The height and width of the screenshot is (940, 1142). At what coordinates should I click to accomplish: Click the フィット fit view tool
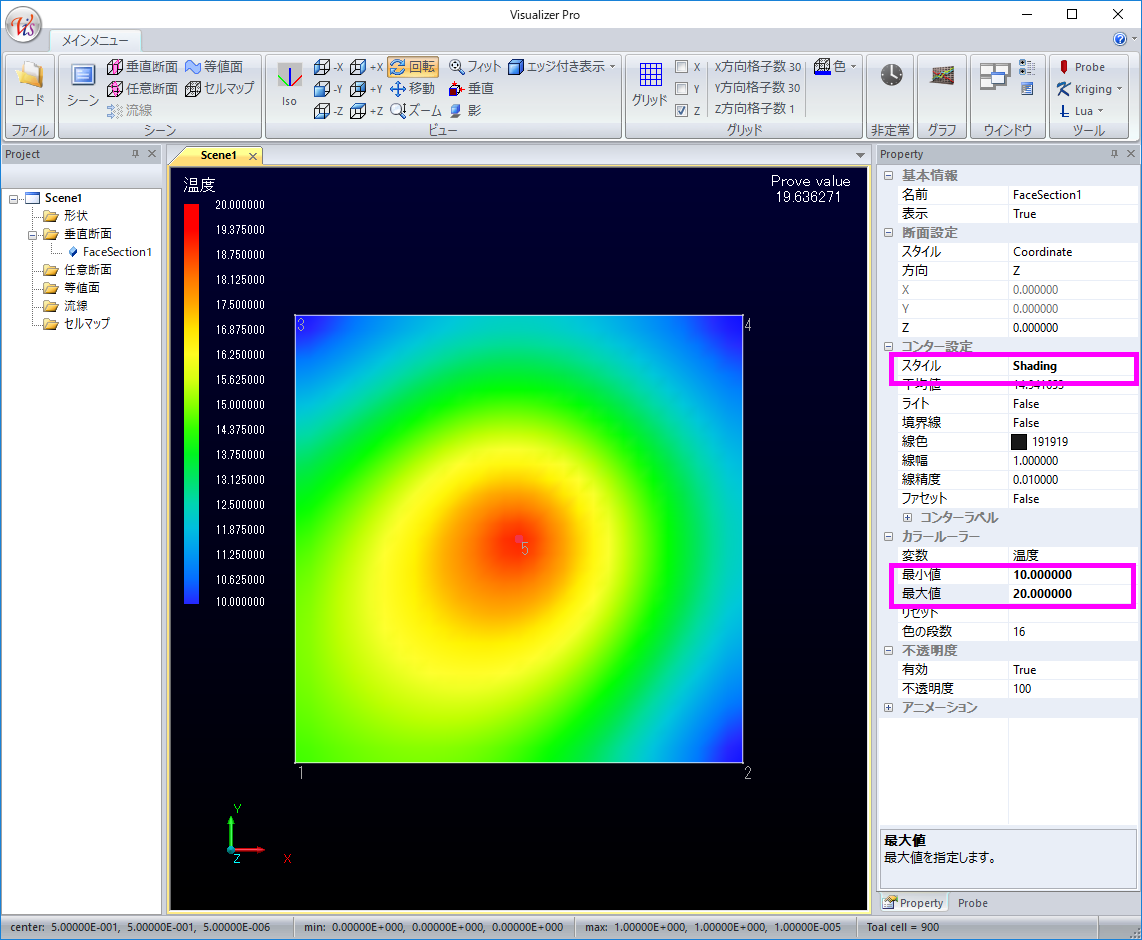click(x=475, y=67)
